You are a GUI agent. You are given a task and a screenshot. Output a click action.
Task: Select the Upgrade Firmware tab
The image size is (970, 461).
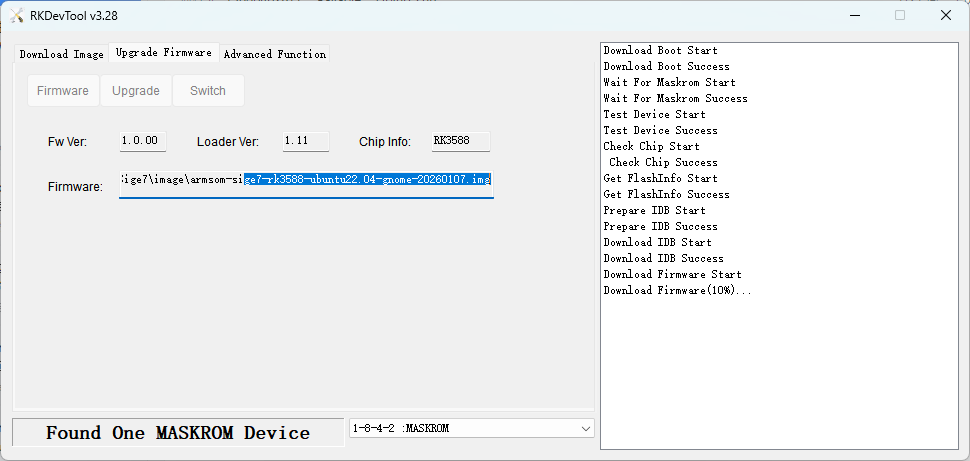[163, 53]
